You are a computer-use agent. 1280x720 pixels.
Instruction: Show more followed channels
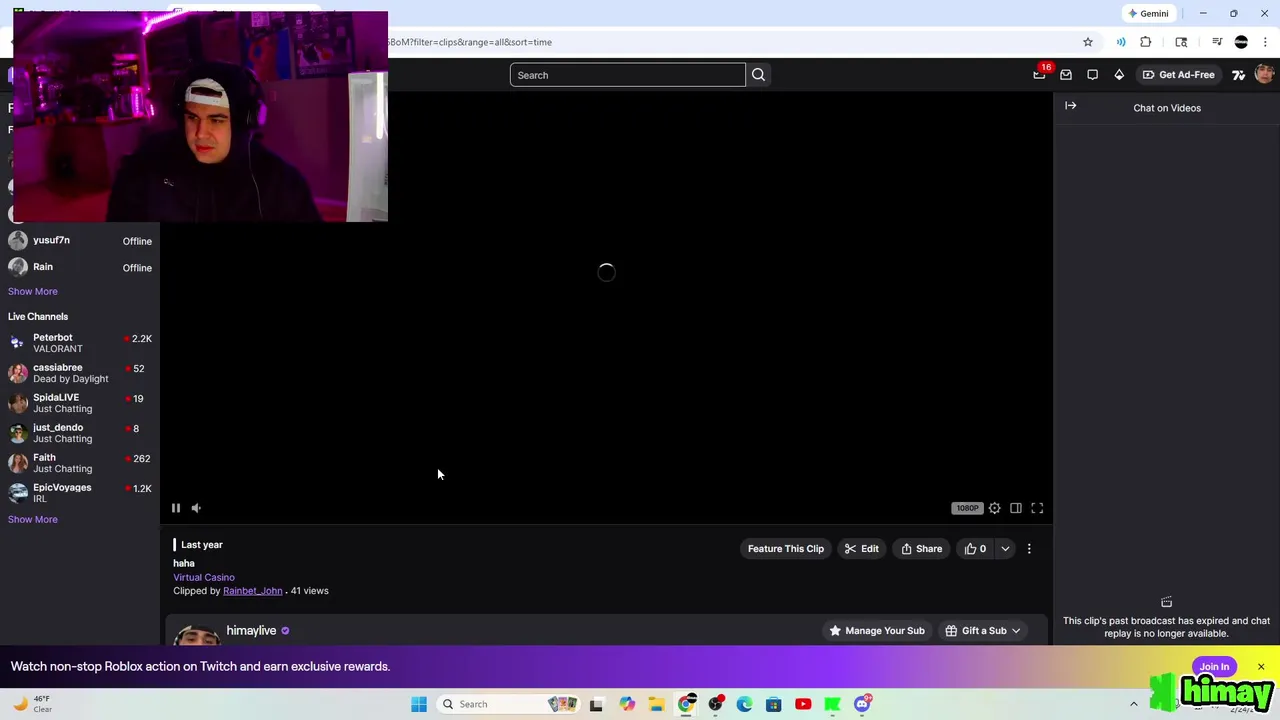(x=33, y=291)
